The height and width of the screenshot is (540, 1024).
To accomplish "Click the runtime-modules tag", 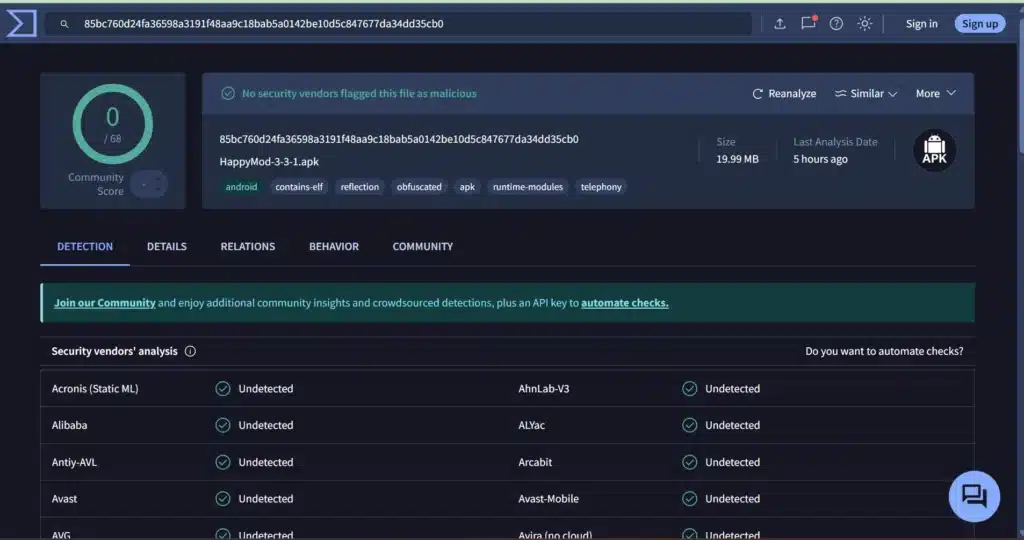I will click(528, 187).
